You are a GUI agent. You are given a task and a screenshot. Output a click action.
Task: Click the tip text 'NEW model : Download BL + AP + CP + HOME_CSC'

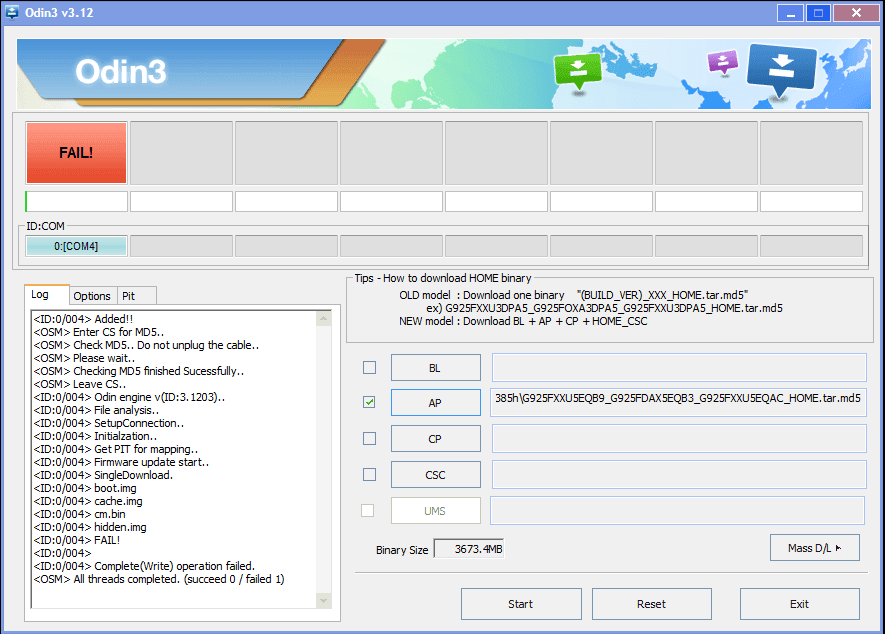pyautogui.click(x=523, y=321)
